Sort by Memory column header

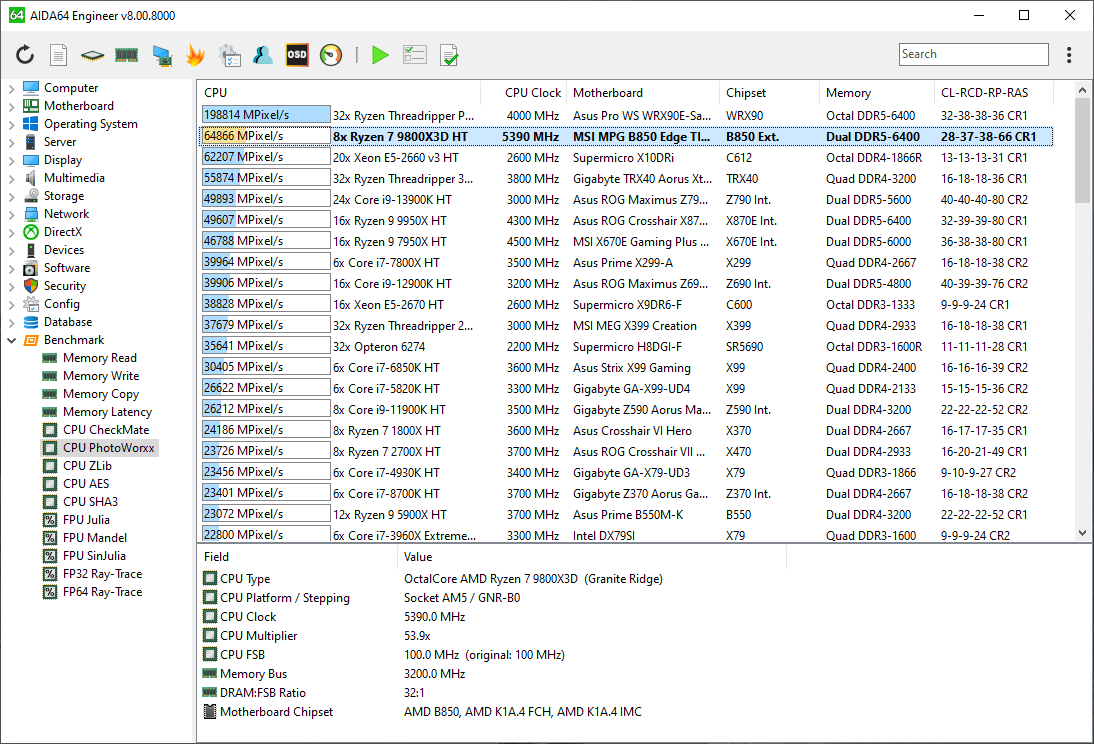(876, 93)
